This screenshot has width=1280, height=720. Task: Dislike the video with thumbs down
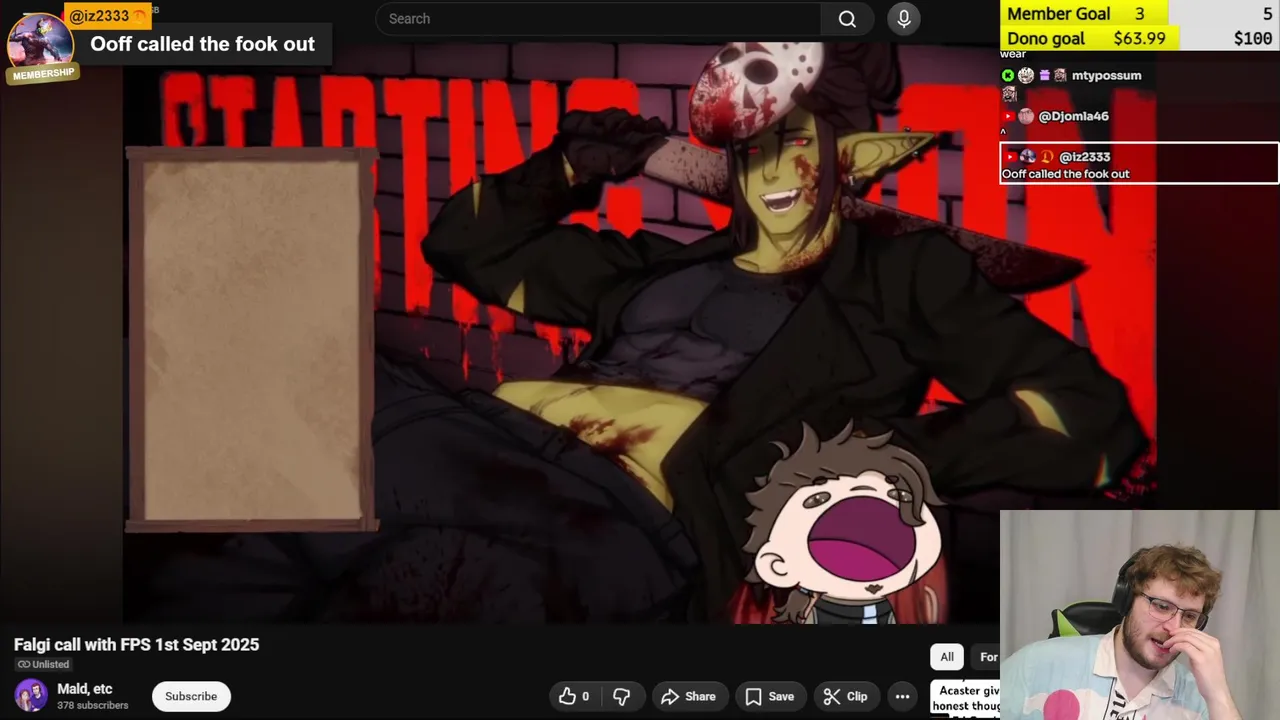coord(621,696)
